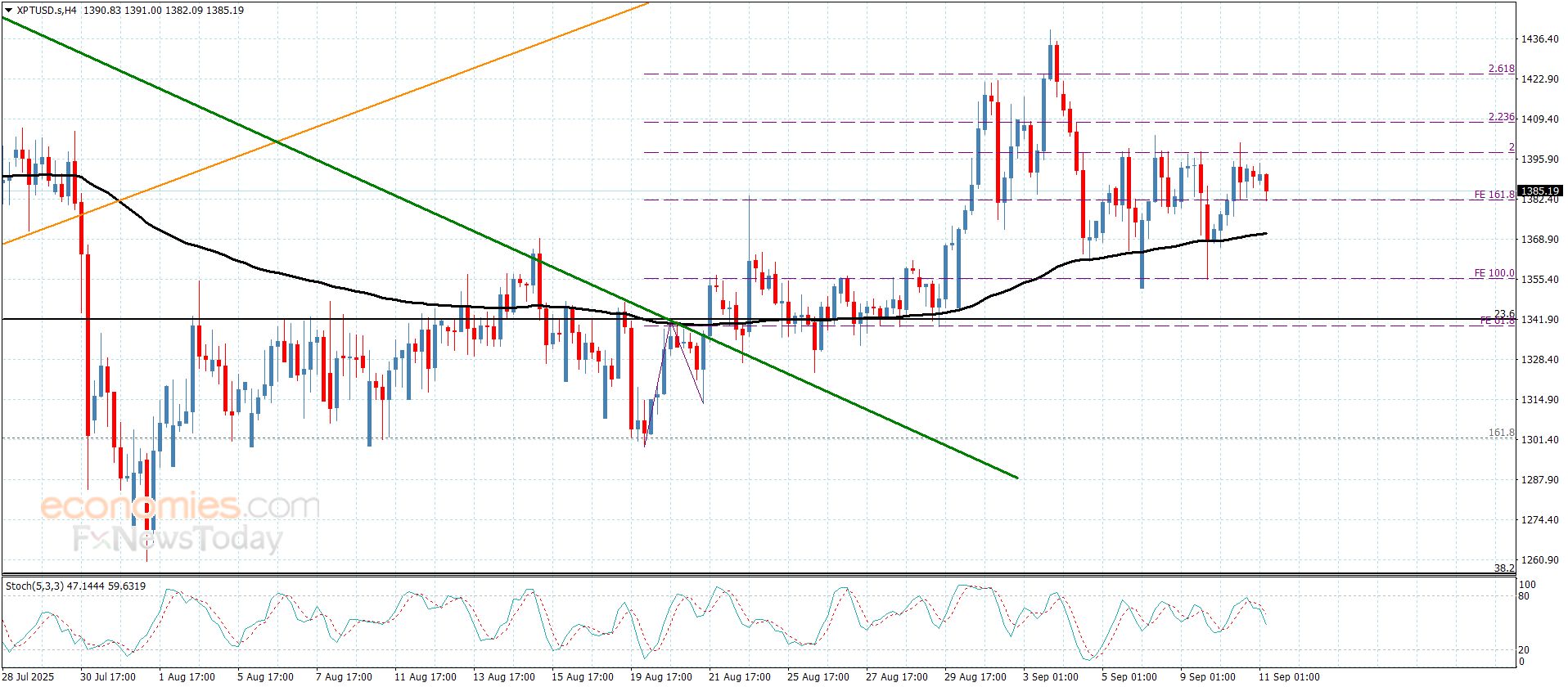Click the 23.6 retracement level label
This screenshot has width=1568, height=687.
[1504, 314]
